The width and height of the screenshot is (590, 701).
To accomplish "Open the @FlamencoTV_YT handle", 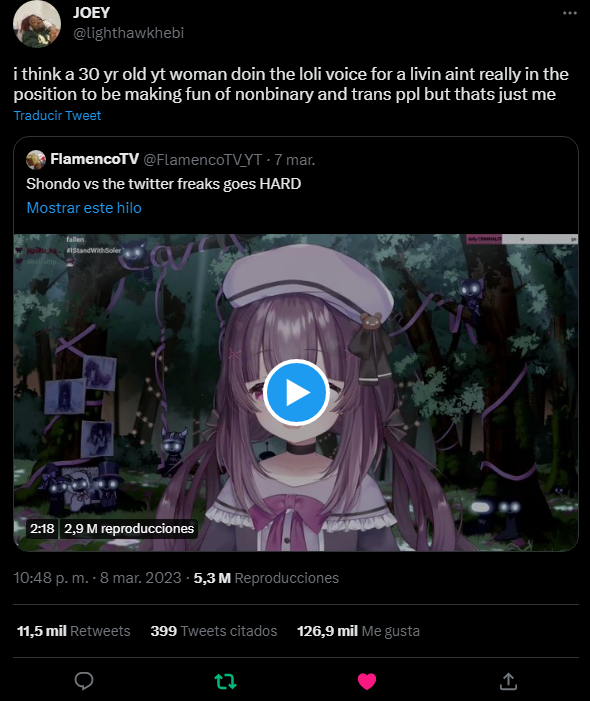I will coord(202,160).
